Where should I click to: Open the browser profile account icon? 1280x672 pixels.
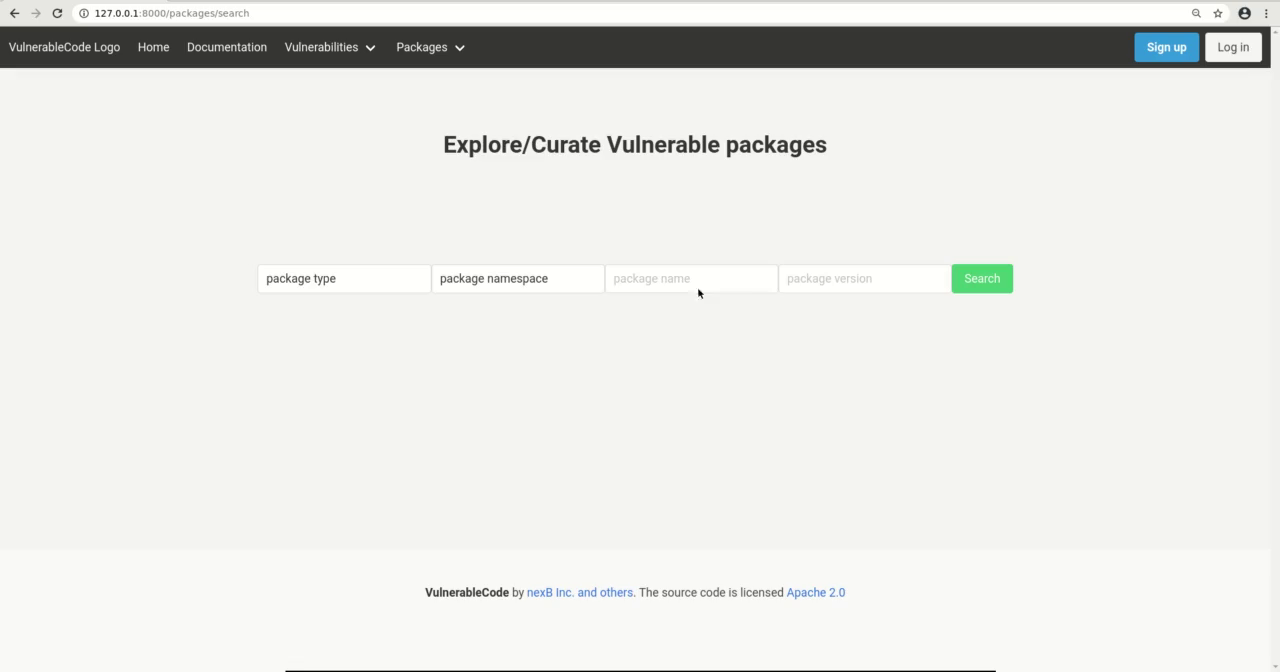pyautogui.click(x=1242, y=13)
